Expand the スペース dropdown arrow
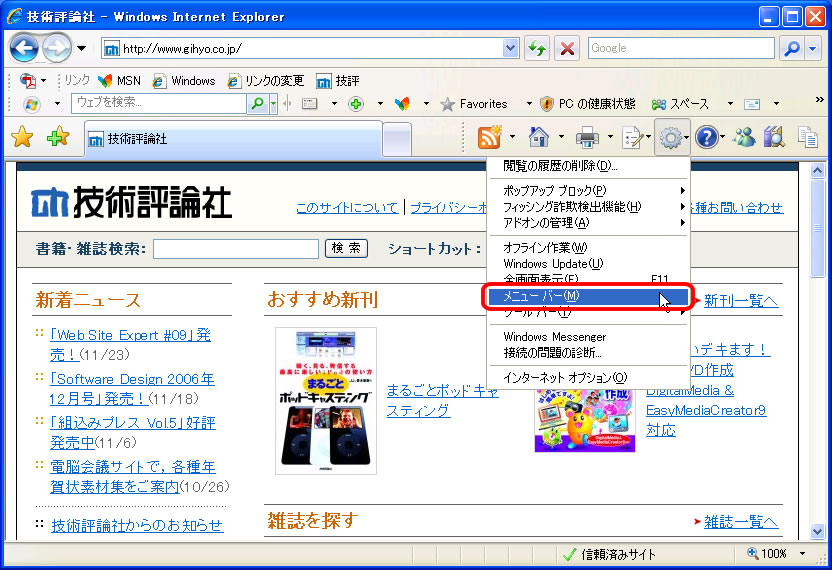The height and width of the screenshot is (570, 832). 730,103
